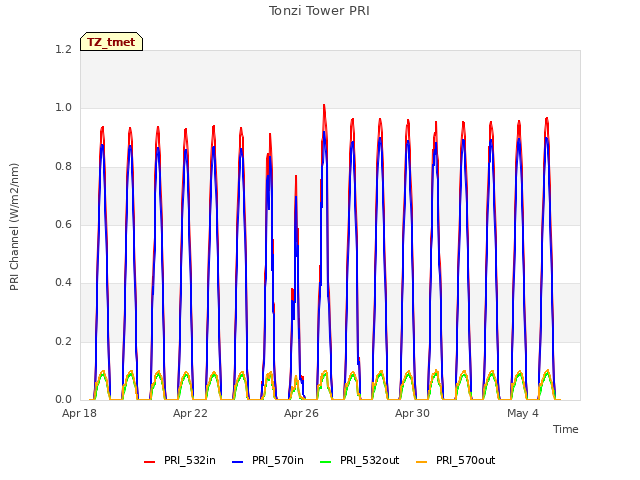Click the red PRI_532in legend swatch

(149, 462)
